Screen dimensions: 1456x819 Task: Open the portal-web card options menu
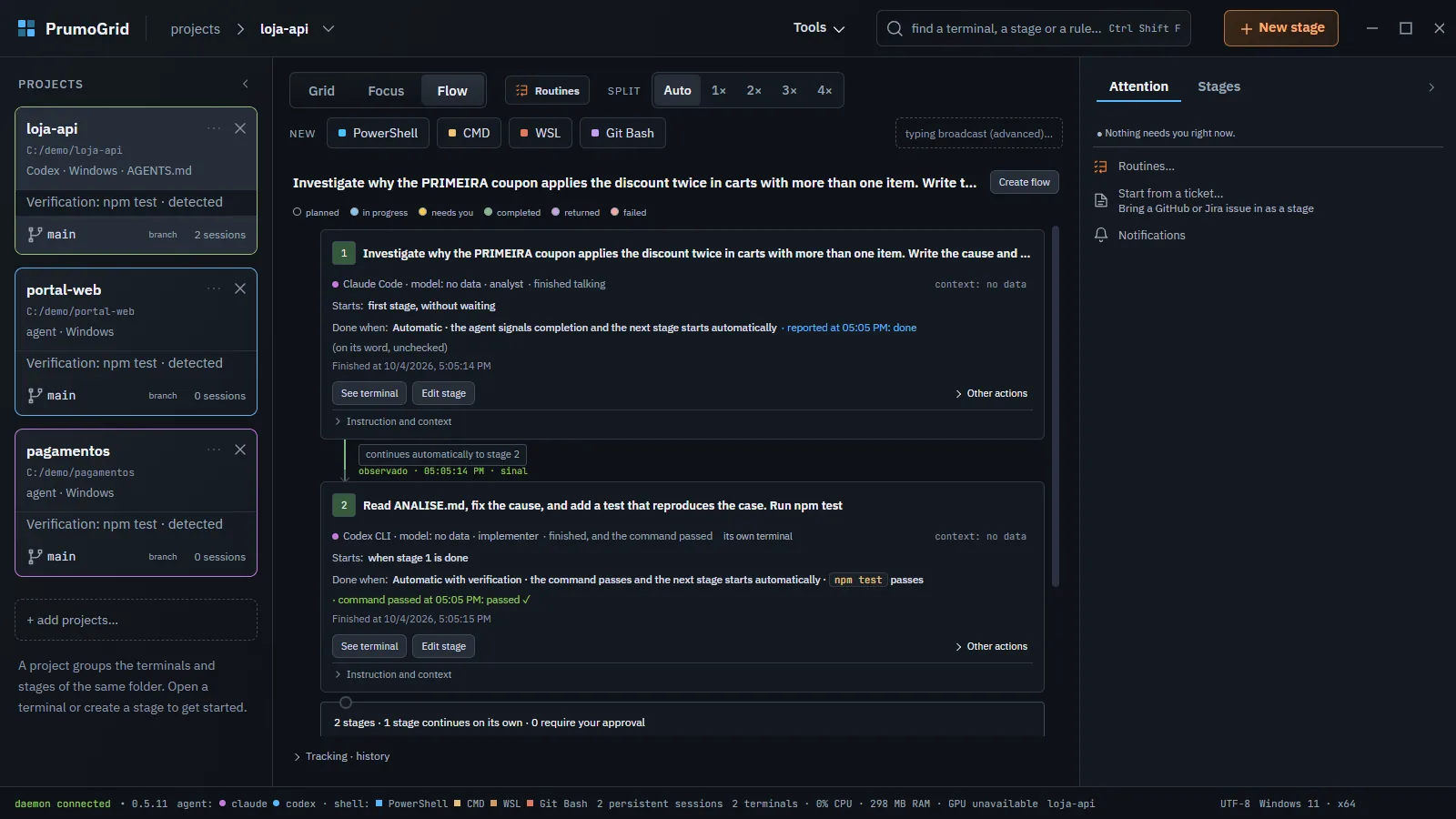tap(214, 288)
